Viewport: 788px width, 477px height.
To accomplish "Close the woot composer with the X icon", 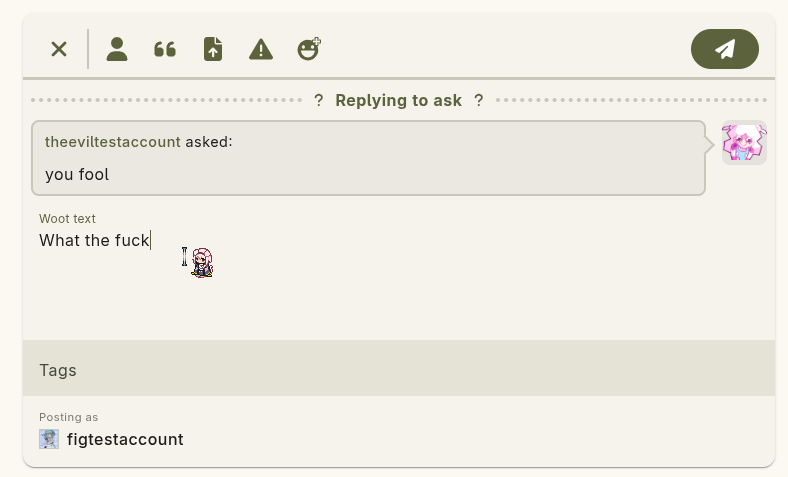I will click(x=59, y=49).
